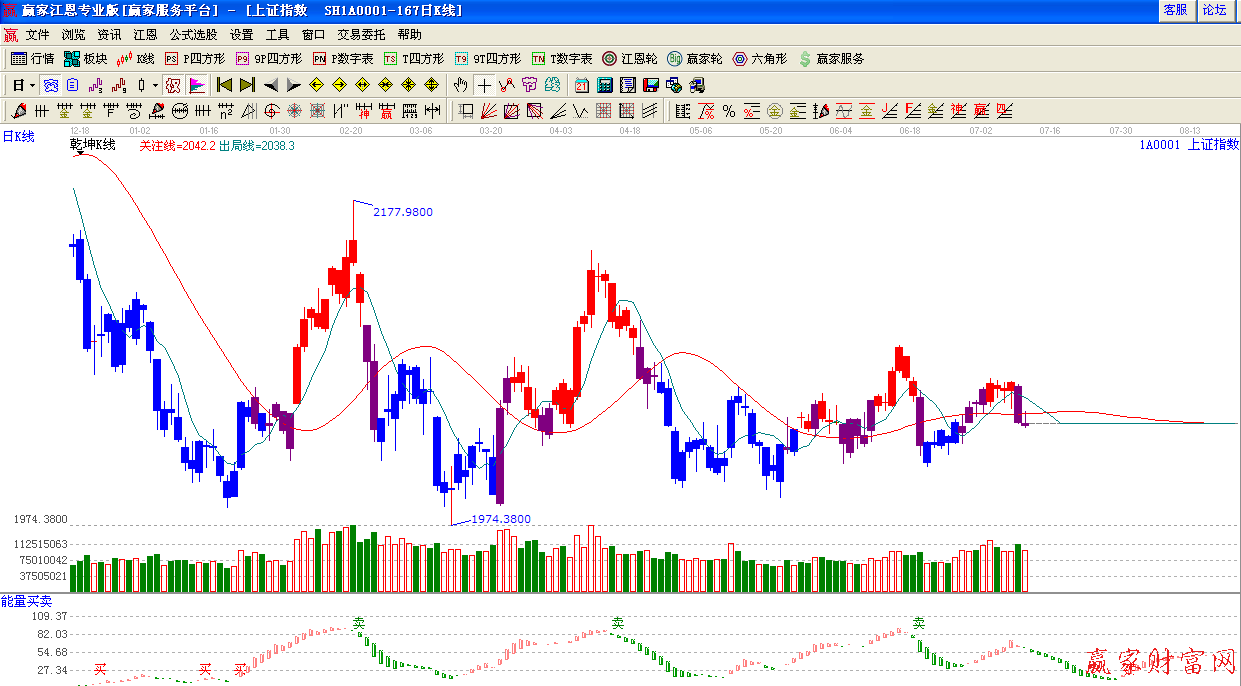This screenshot has width=1241, height=686.
Task: Click the red floppy disk save icon
Action: pyautogui.click(x=651, y=85)
